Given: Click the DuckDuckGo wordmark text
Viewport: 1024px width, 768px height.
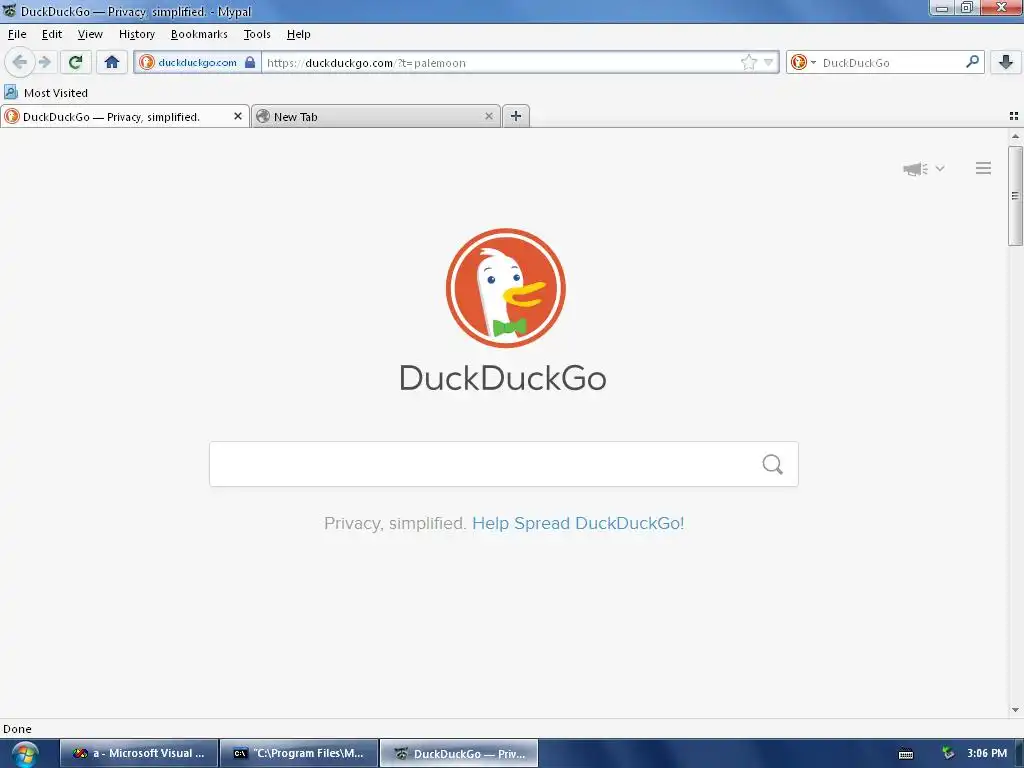Looking at the screenshot, I should (x=503, y=378).
